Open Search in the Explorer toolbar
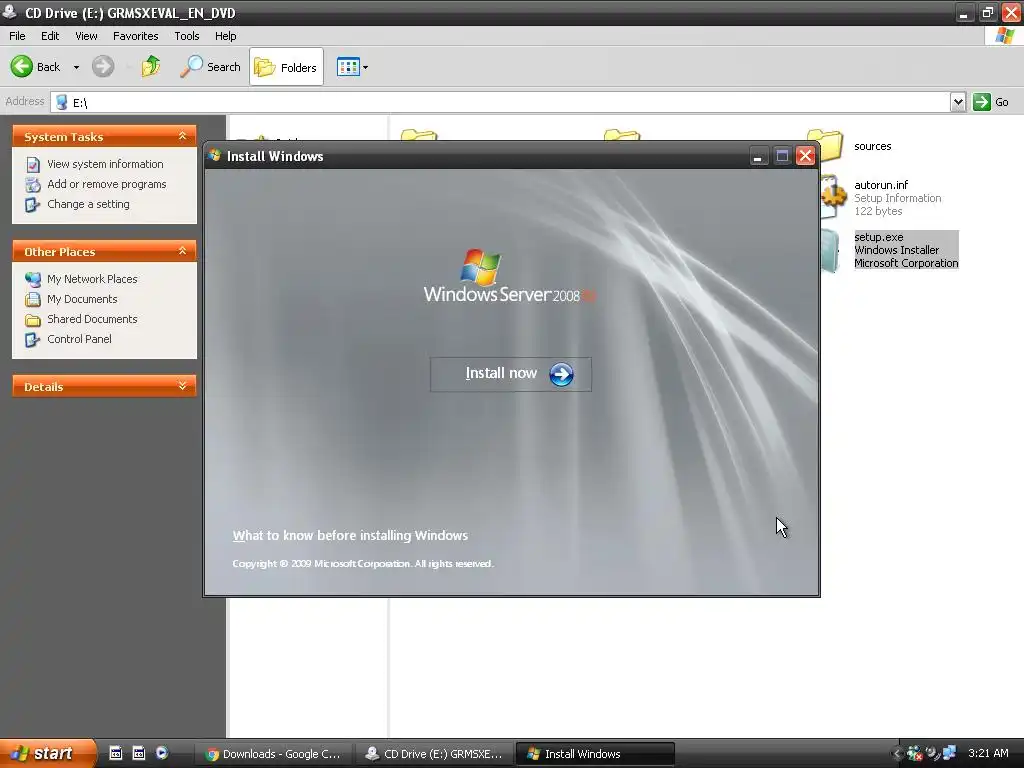The image size is (1024, 768). tap(210, 67)
